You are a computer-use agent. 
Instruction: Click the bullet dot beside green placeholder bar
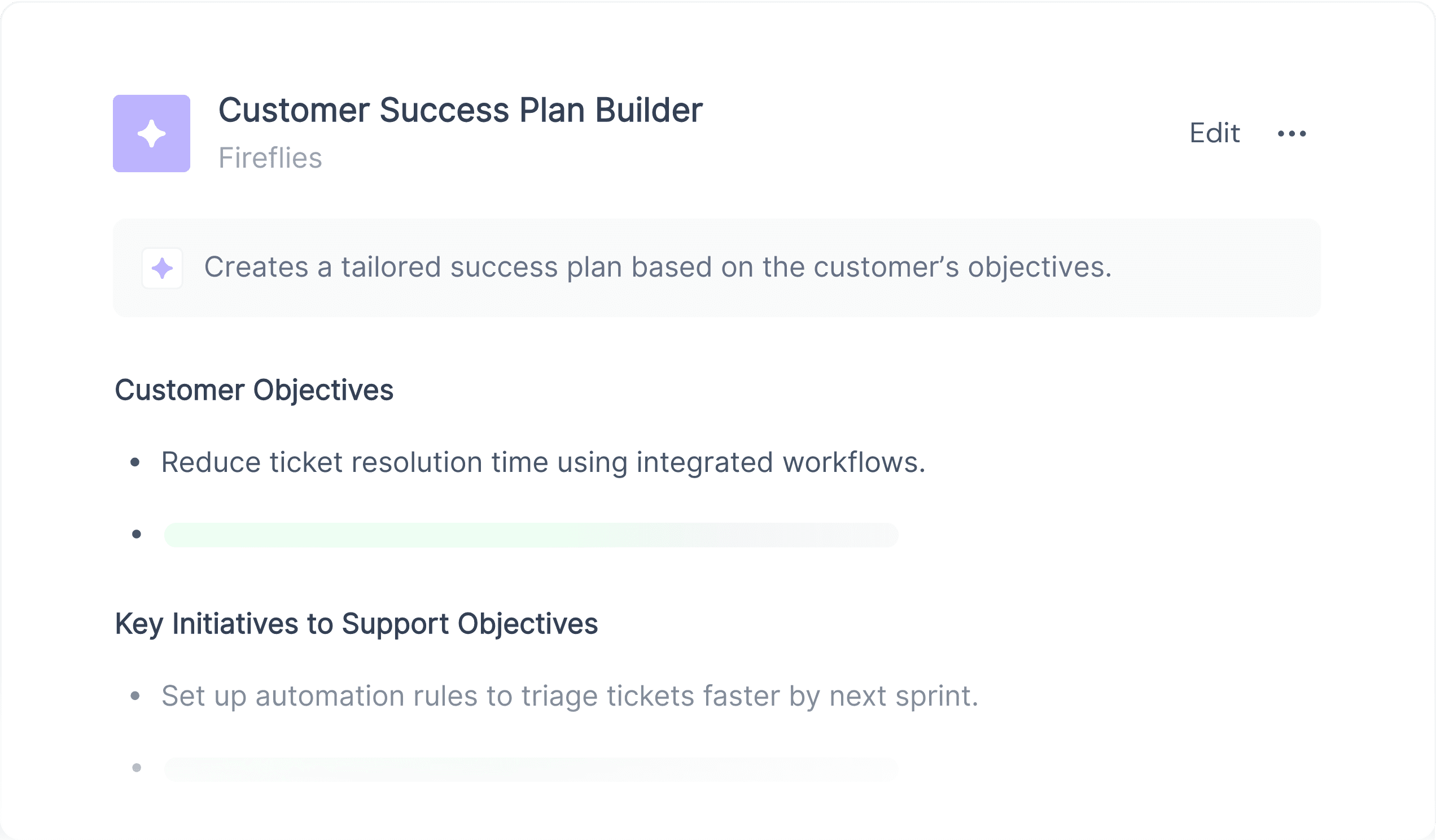[137, 534]
